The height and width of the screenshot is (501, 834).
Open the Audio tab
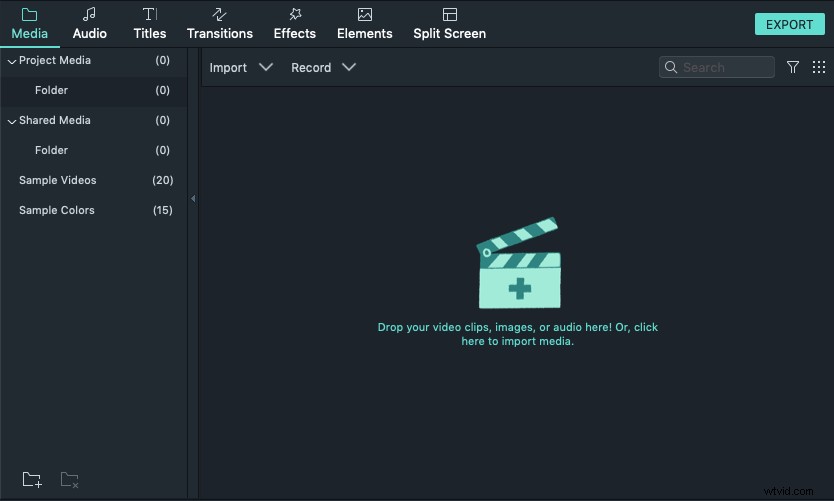click(89, 24)
